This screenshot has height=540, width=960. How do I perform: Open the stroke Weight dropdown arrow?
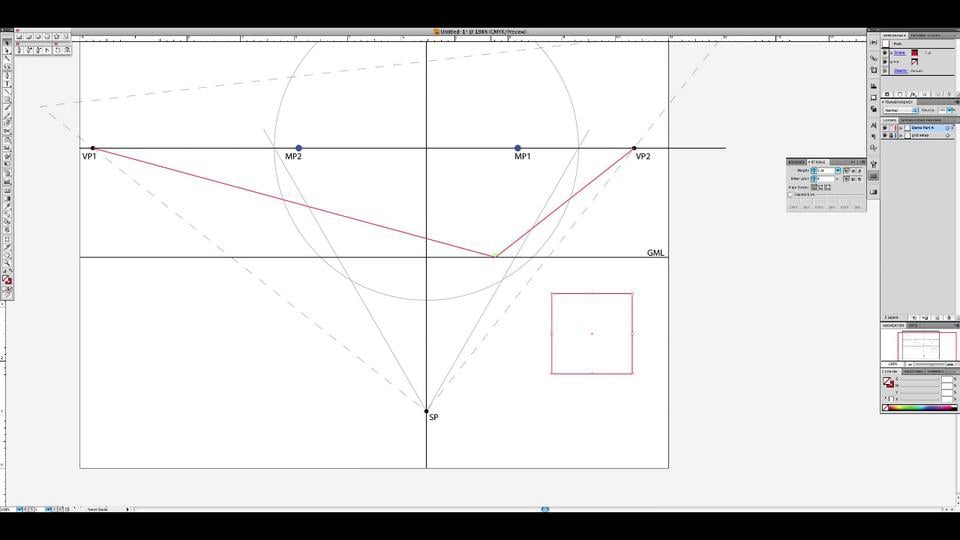838,170
